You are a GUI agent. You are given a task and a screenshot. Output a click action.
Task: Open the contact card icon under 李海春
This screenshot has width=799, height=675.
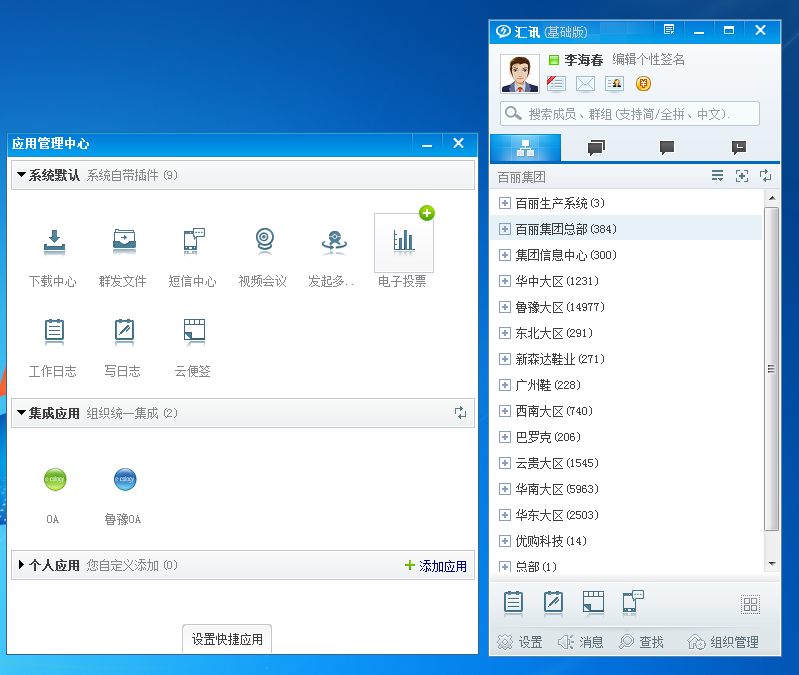point(615,83)
